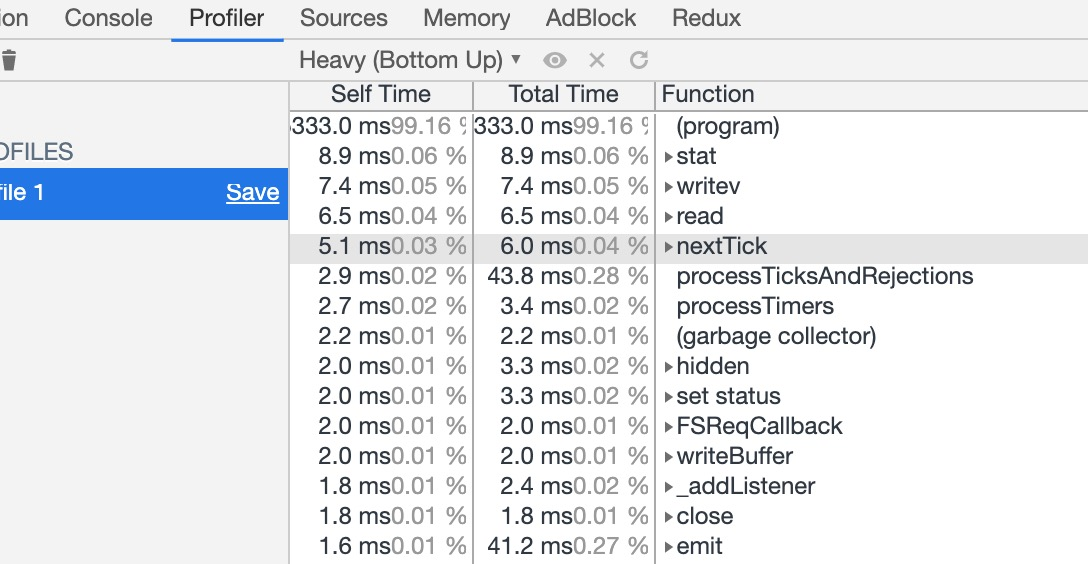Expand the nextTick function row

point(669,247)
